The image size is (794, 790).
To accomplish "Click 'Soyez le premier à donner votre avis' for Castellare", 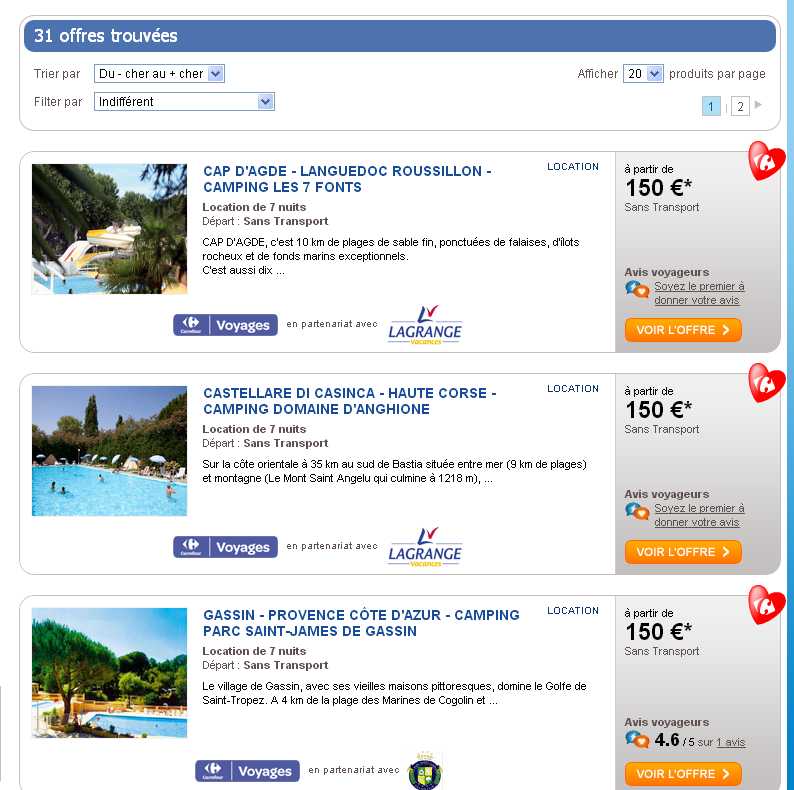I will (699, 515).
